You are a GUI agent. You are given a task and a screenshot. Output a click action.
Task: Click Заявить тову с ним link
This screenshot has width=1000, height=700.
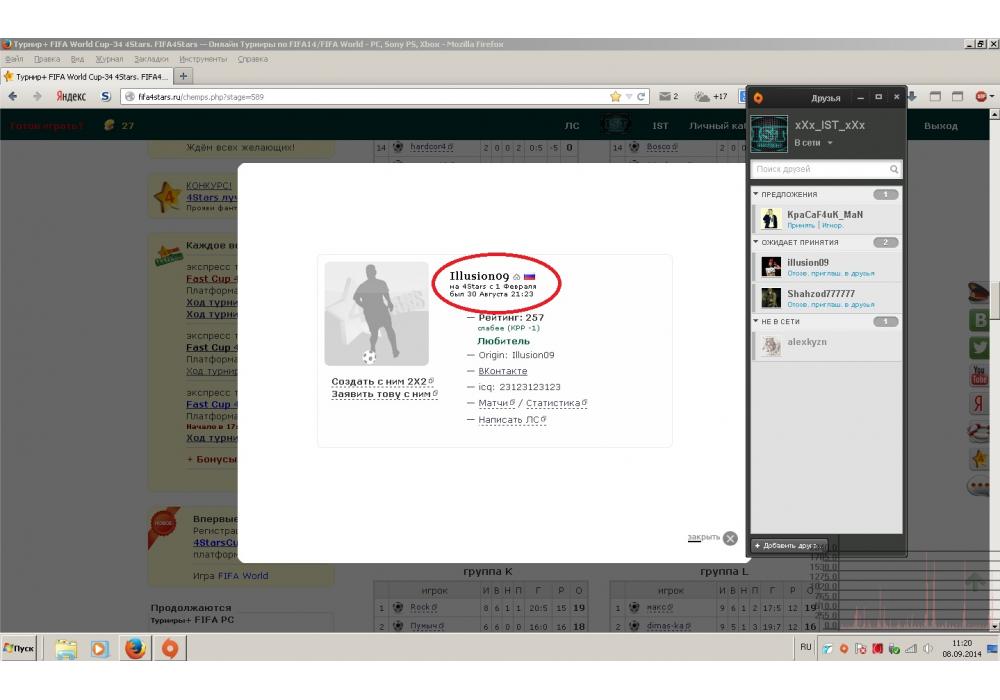pos(384,394)
